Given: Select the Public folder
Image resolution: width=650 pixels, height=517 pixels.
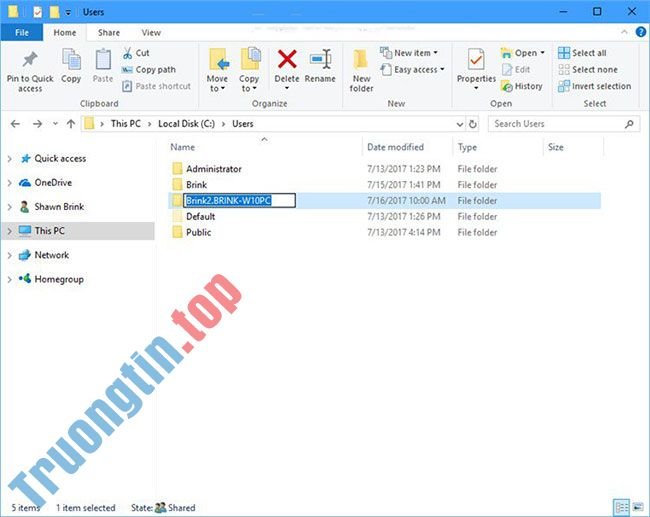Looking at the screenshot, I should [198, 233].
